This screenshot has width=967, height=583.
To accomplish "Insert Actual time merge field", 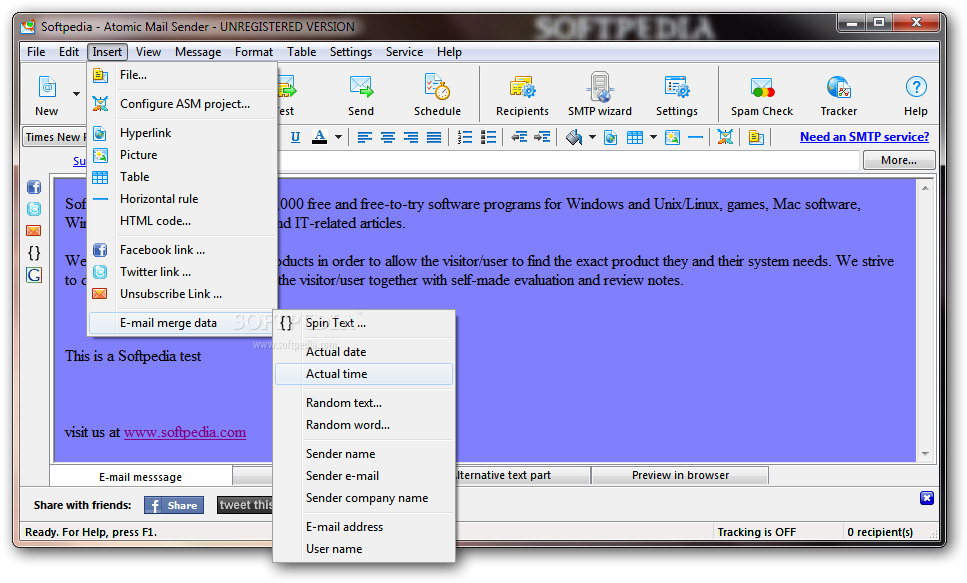I will [364, 374].
